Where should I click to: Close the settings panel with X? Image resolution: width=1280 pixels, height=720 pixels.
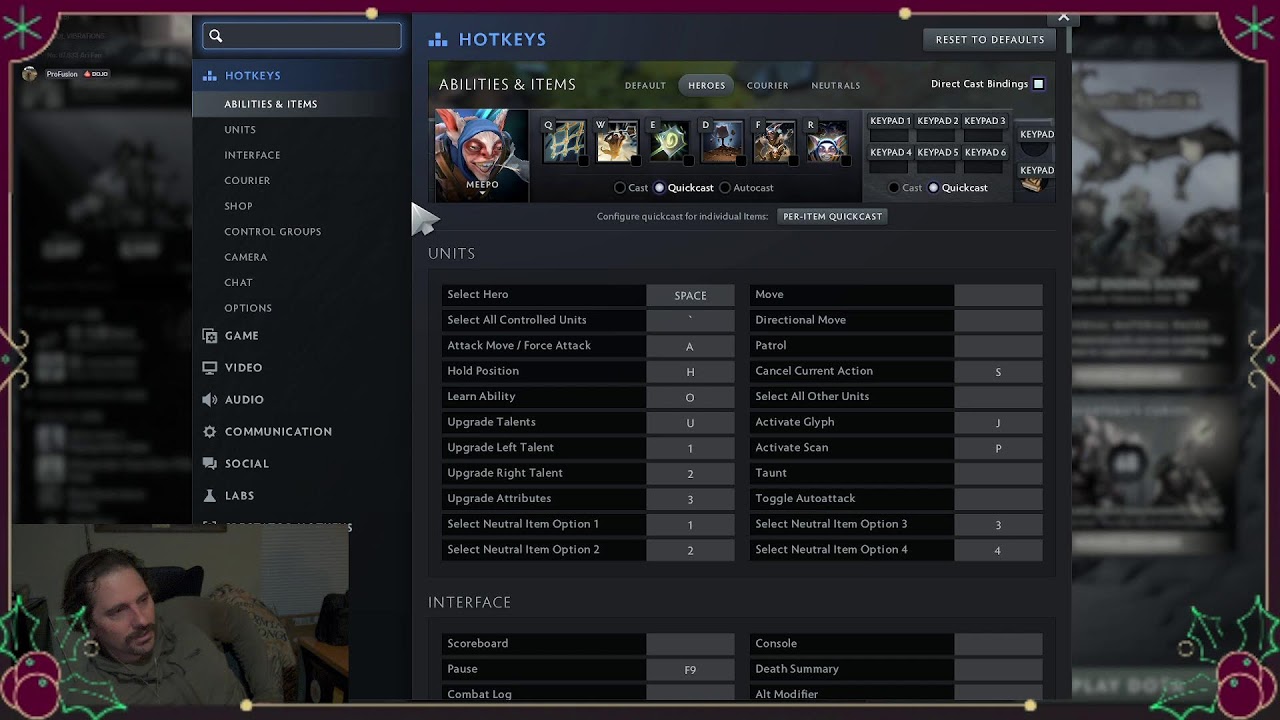point(1063,17)
